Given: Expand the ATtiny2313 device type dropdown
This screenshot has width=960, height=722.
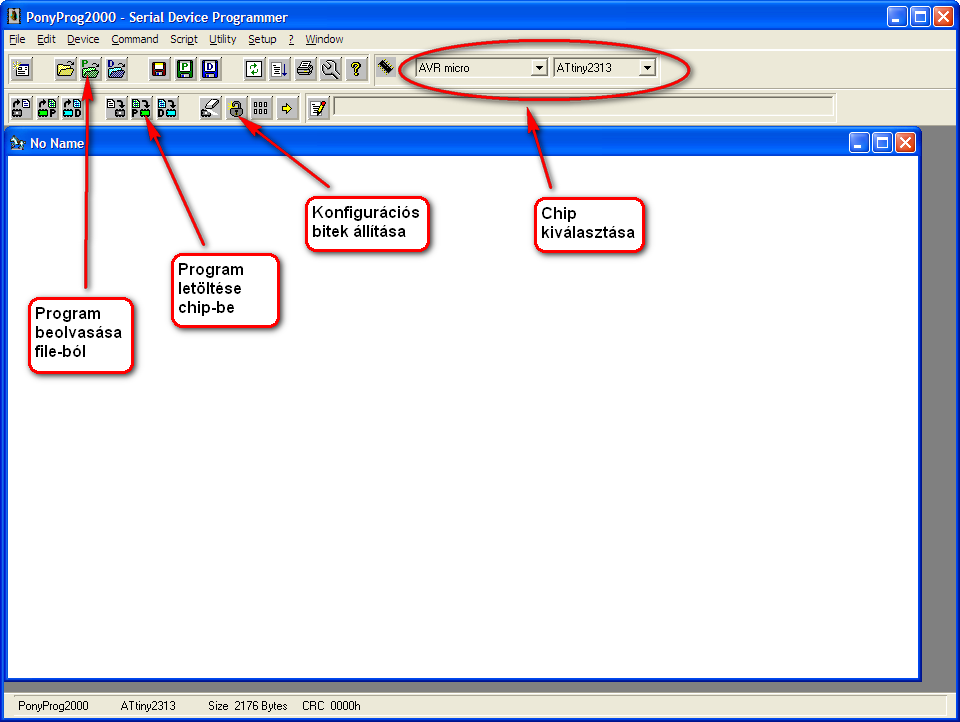Looking at the screenshot, I should pyautogui.click(x=647, y=68).
